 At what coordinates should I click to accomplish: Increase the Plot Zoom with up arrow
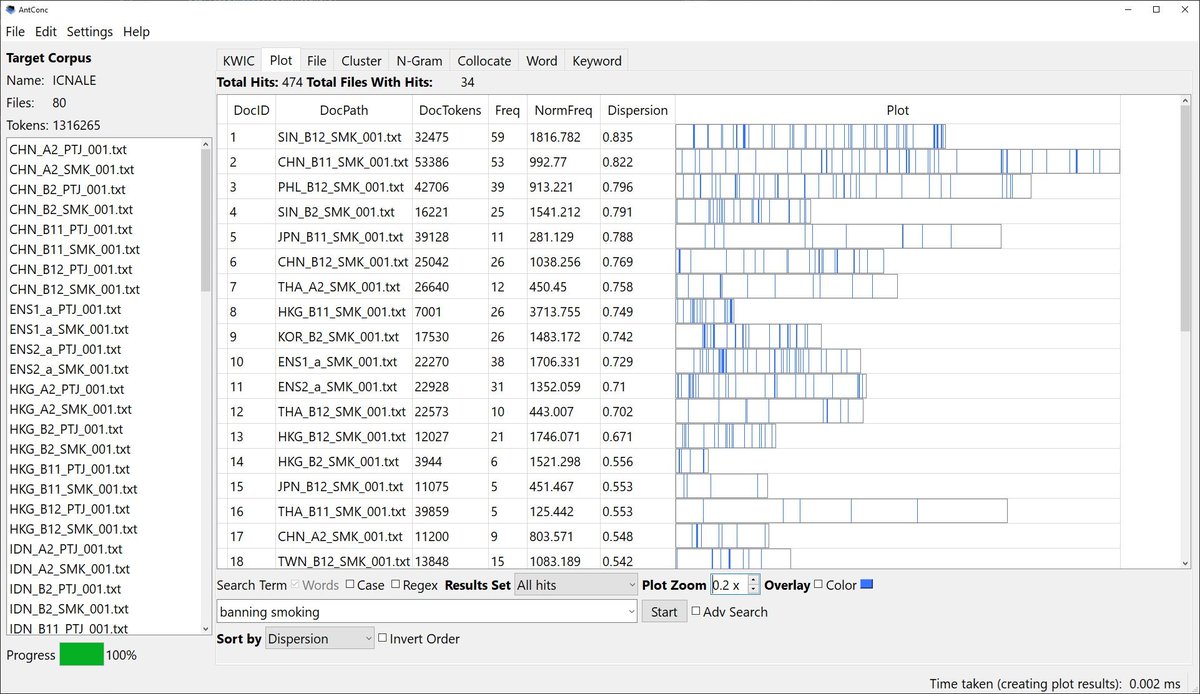pos(754,580)
